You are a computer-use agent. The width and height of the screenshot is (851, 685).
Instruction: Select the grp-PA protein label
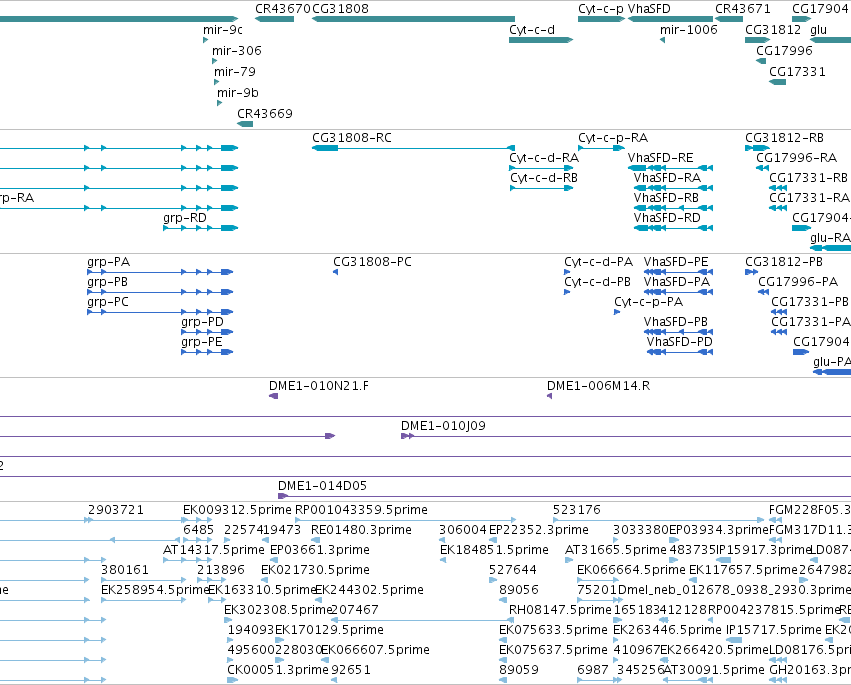(x=109, y=262)
